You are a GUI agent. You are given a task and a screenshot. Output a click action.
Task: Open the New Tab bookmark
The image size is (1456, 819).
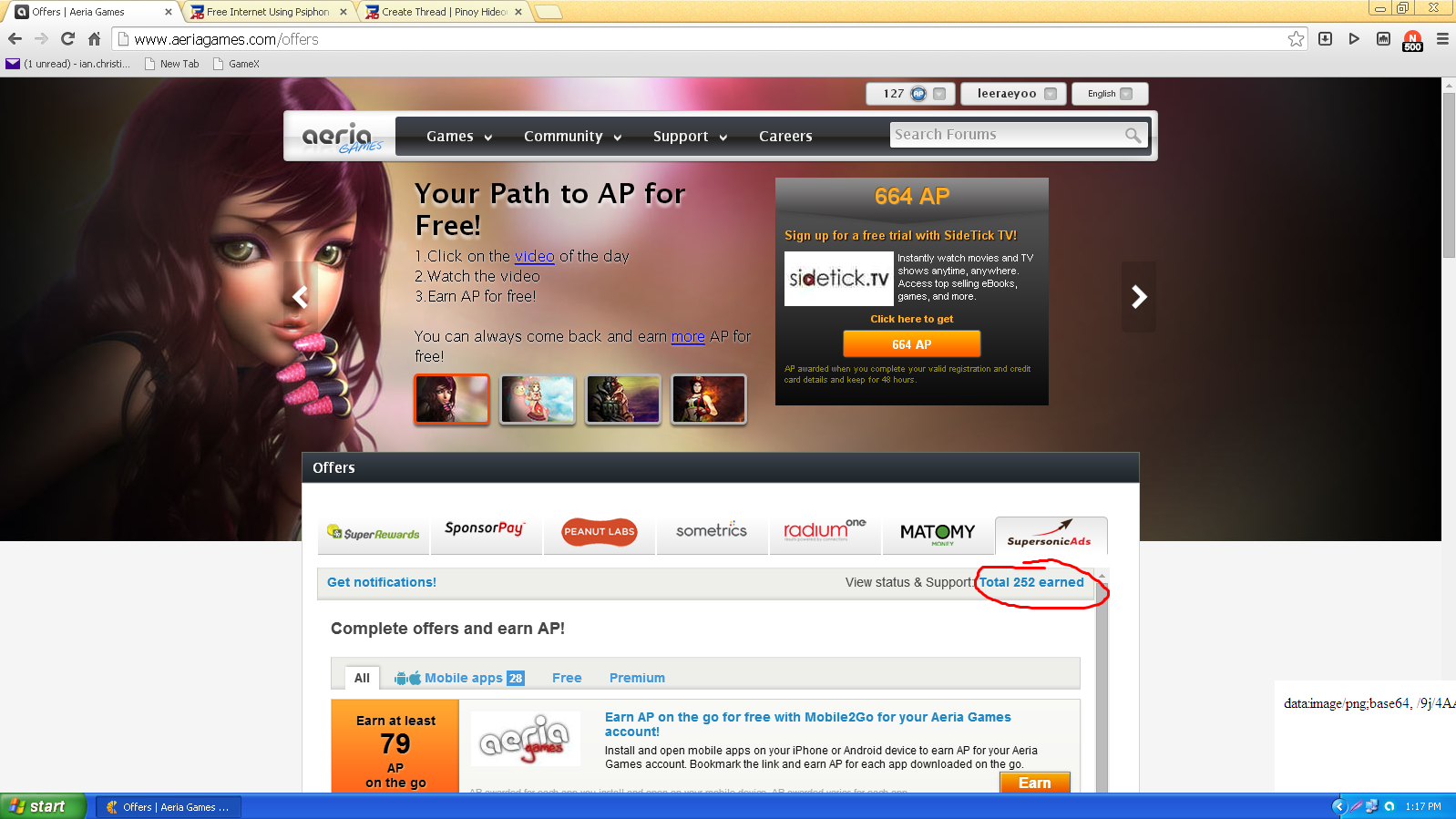pos(172,64)
